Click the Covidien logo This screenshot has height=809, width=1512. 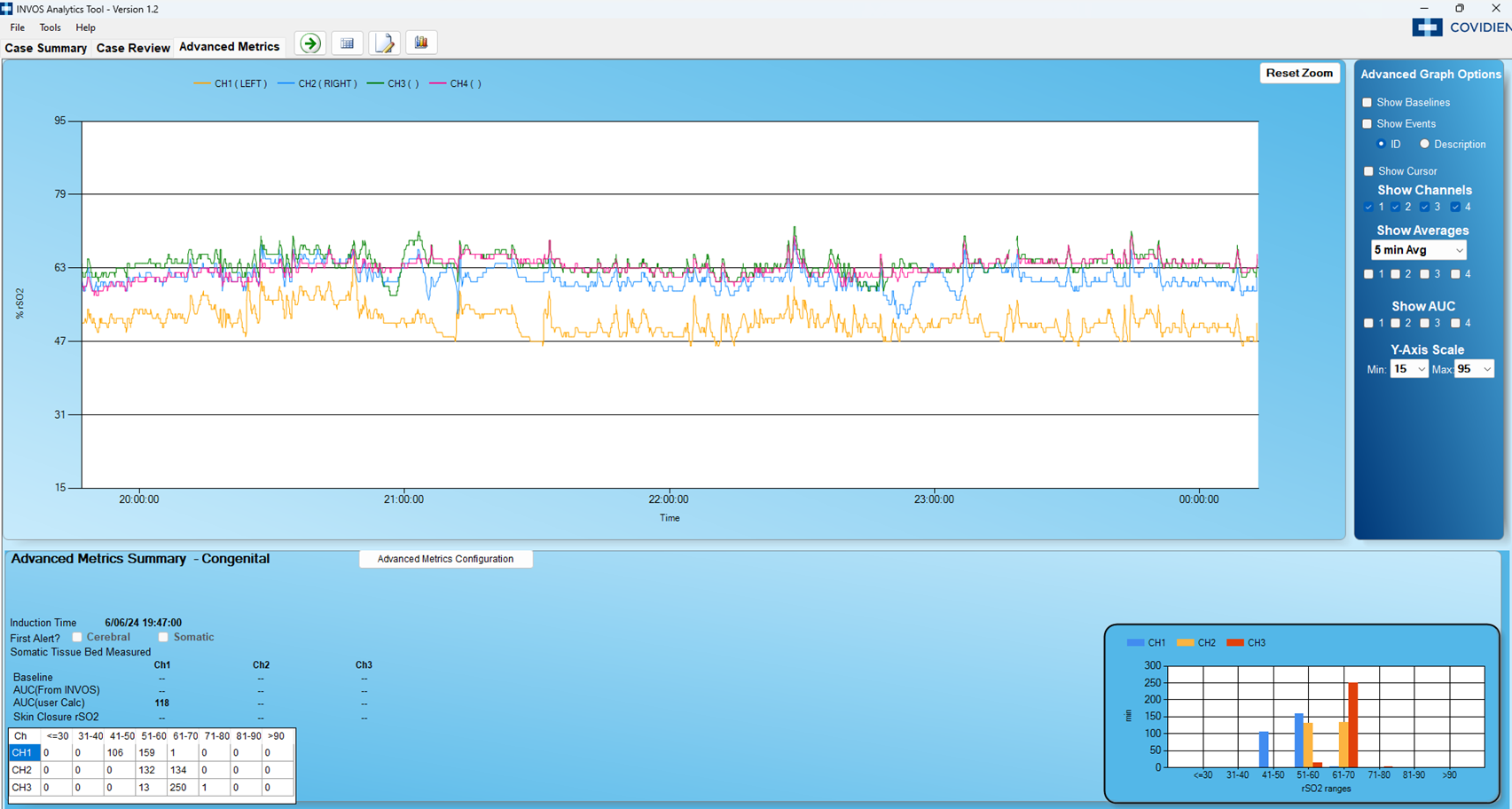coord(1461,27)
